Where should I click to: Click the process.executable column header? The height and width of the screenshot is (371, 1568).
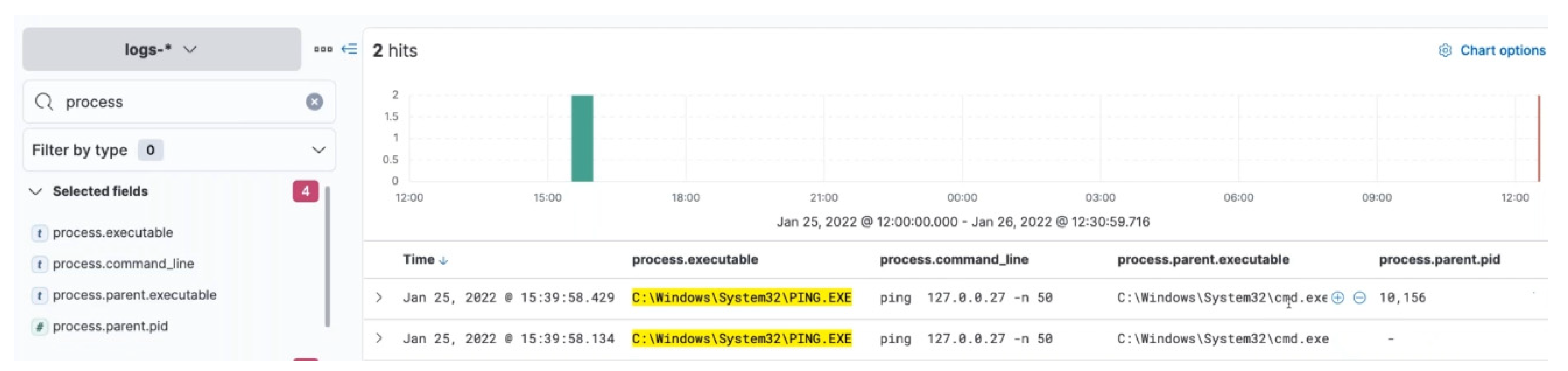click(x=694, y=260)
